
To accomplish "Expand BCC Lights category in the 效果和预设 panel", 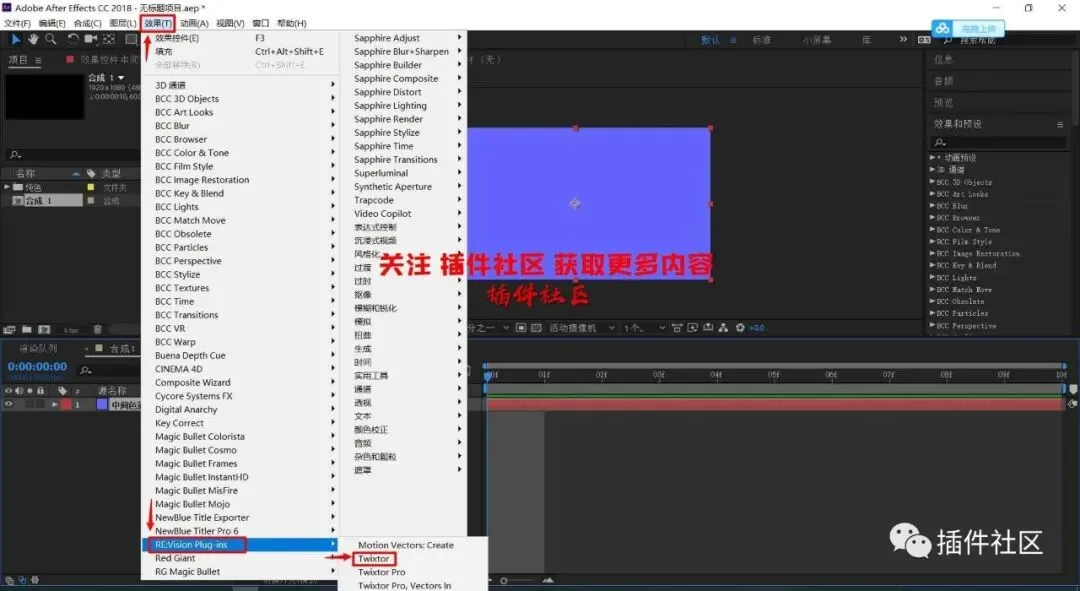I will tap(932, 278).
